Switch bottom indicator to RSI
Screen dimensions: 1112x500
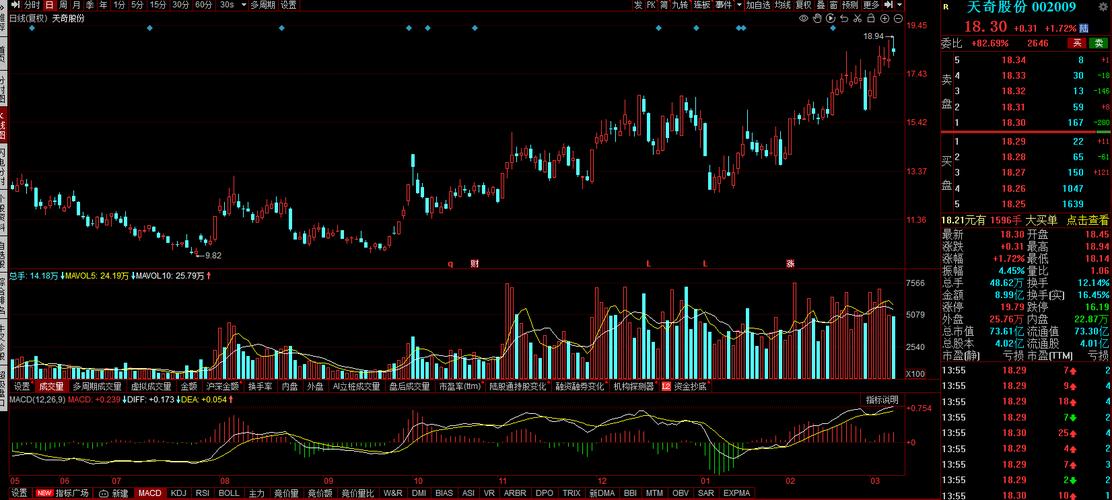[x=203, y=493]
